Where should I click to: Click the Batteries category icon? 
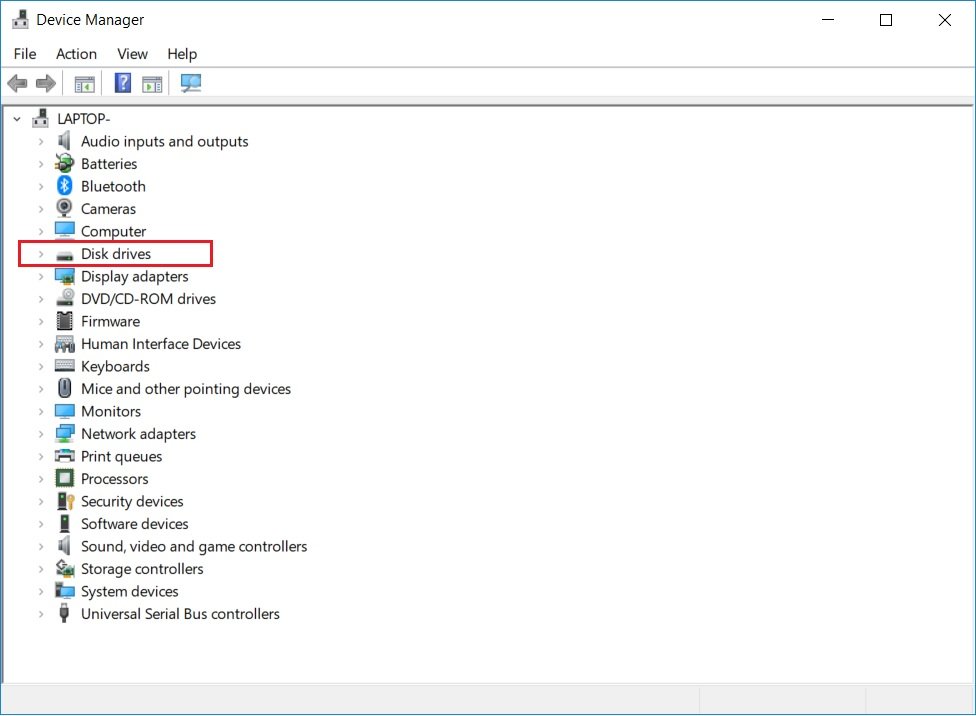[64, 164]
